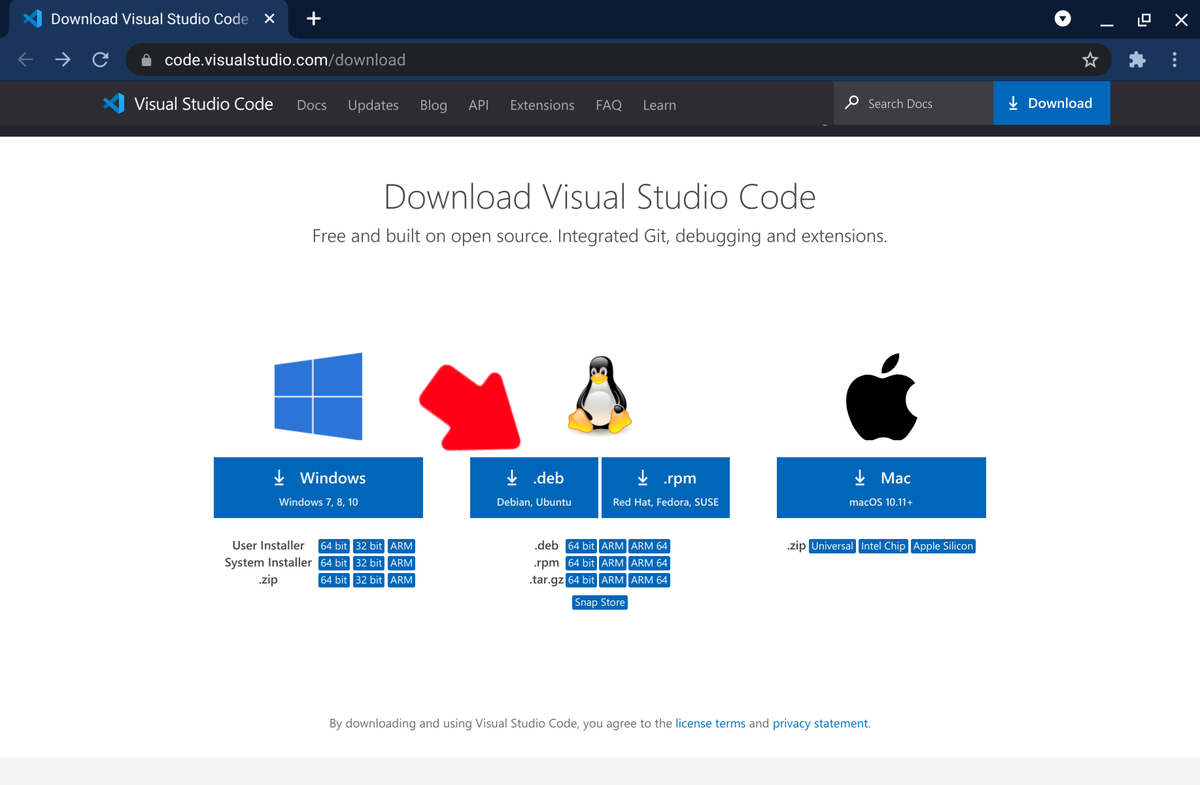Click the Linux Tux penguin image
1200x785 pixels.
pyautogui.click(x=600, y=395)
